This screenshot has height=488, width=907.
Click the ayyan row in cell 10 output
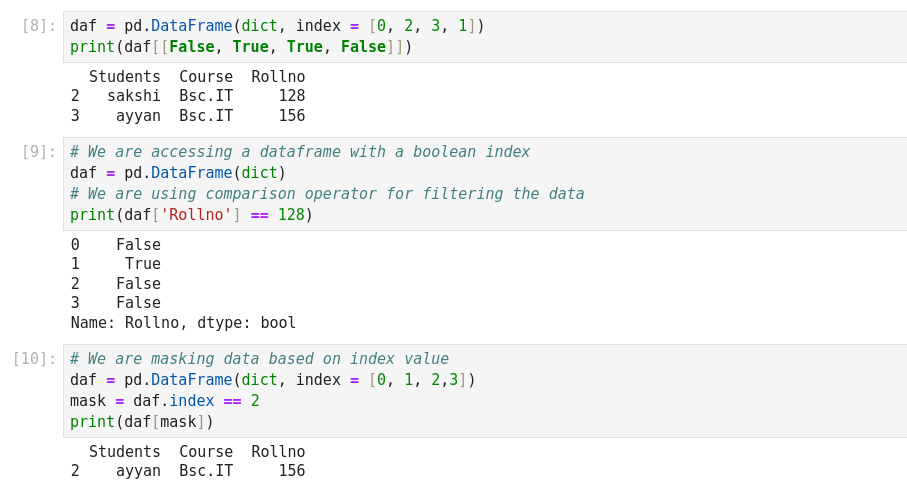pos(187,471)
